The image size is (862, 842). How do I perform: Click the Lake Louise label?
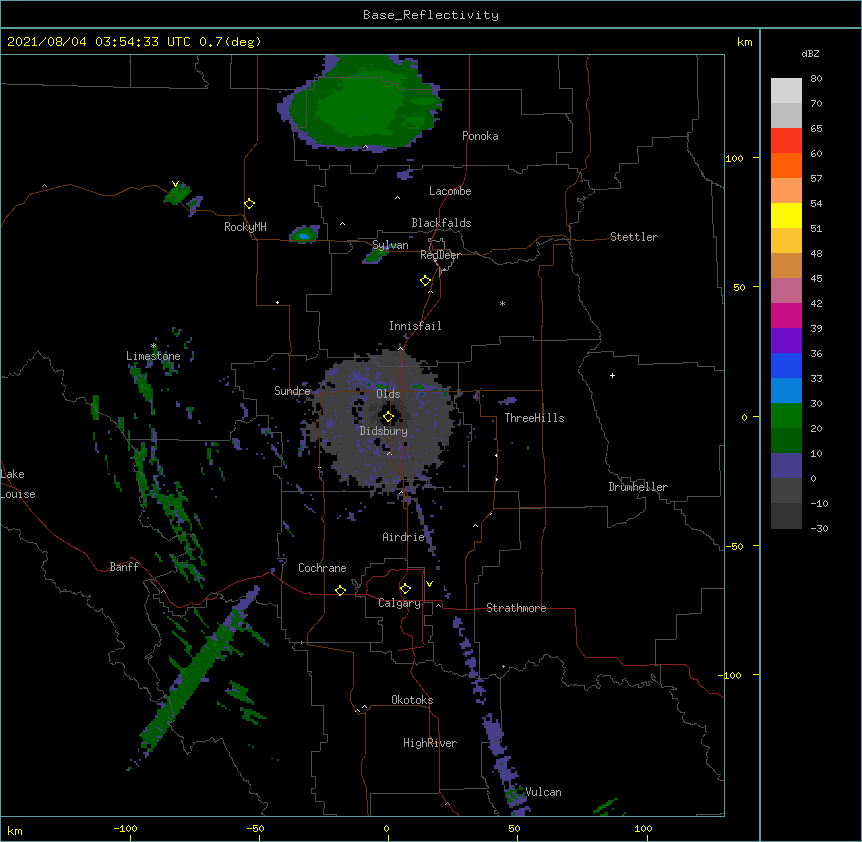coord(18,484)
